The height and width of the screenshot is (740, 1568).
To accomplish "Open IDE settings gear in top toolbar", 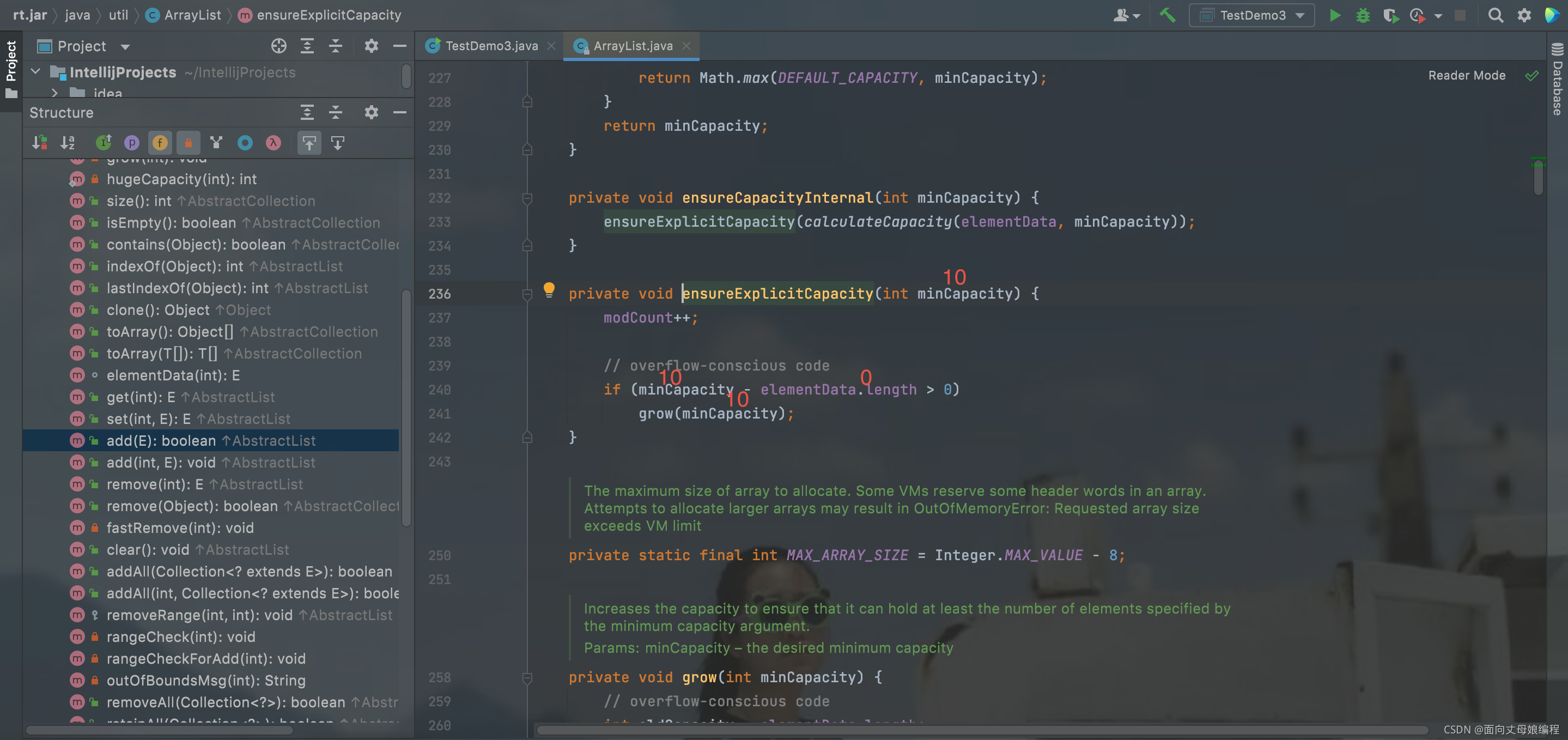I will click(1524, 15).
